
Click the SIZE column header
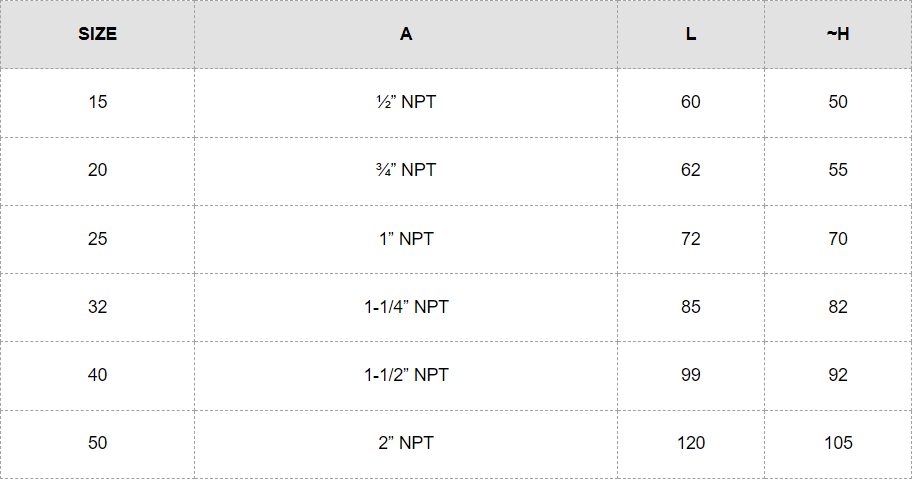coord(97,34)
